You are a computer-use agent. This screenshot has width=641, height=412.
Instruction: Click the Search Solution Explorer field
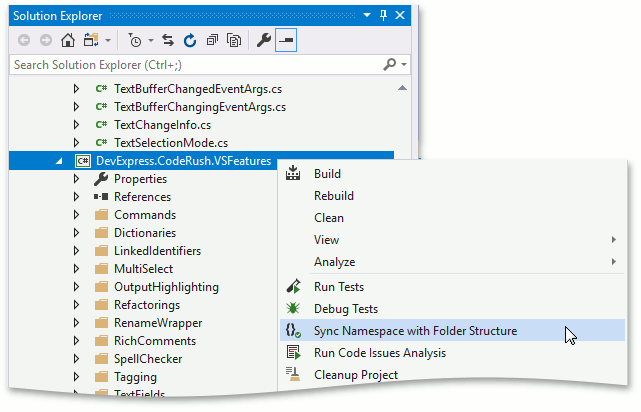[x=190, y=65]
